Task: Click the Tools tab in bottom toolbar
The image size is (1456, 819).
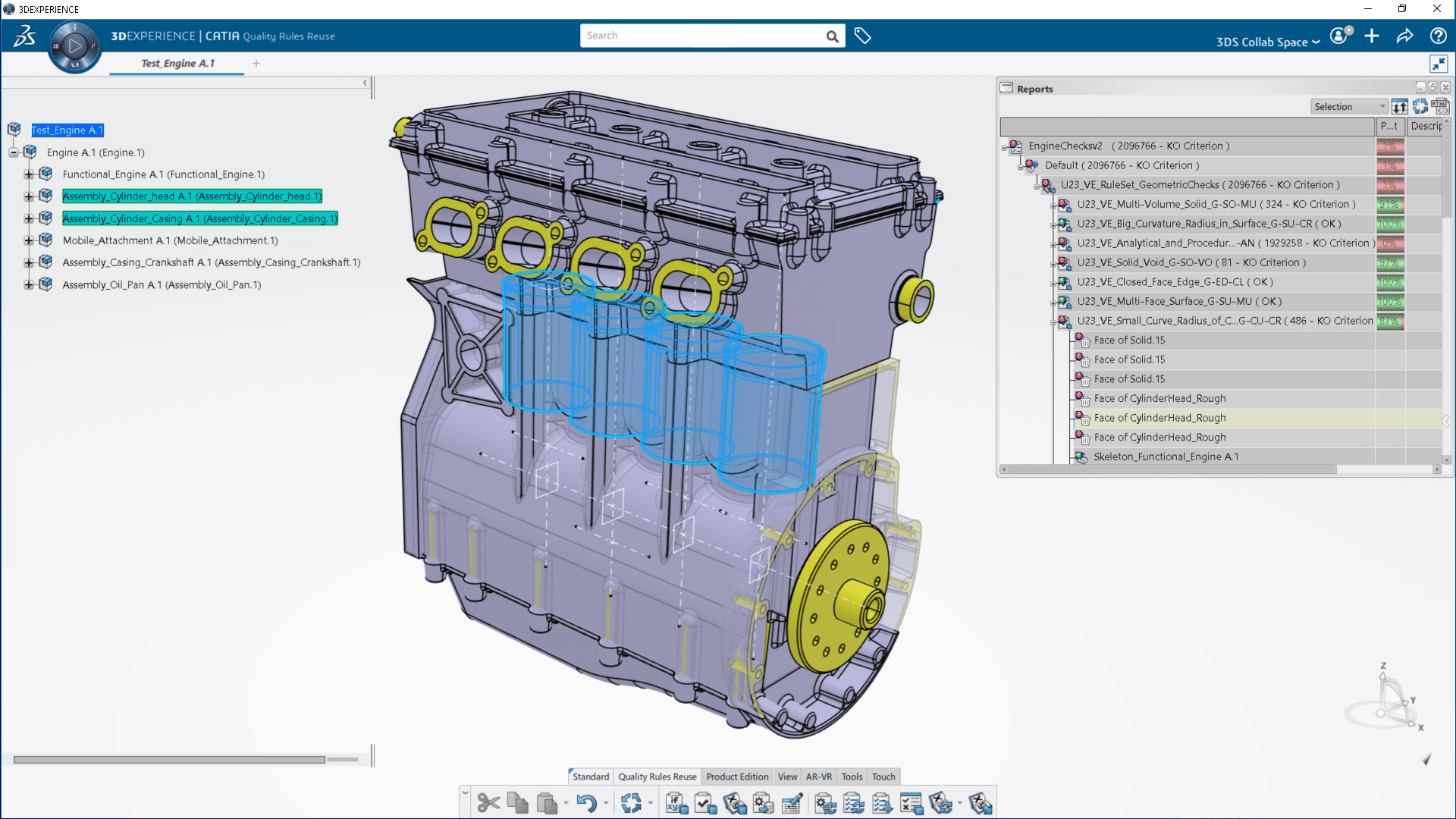Action: pos(852,776)
